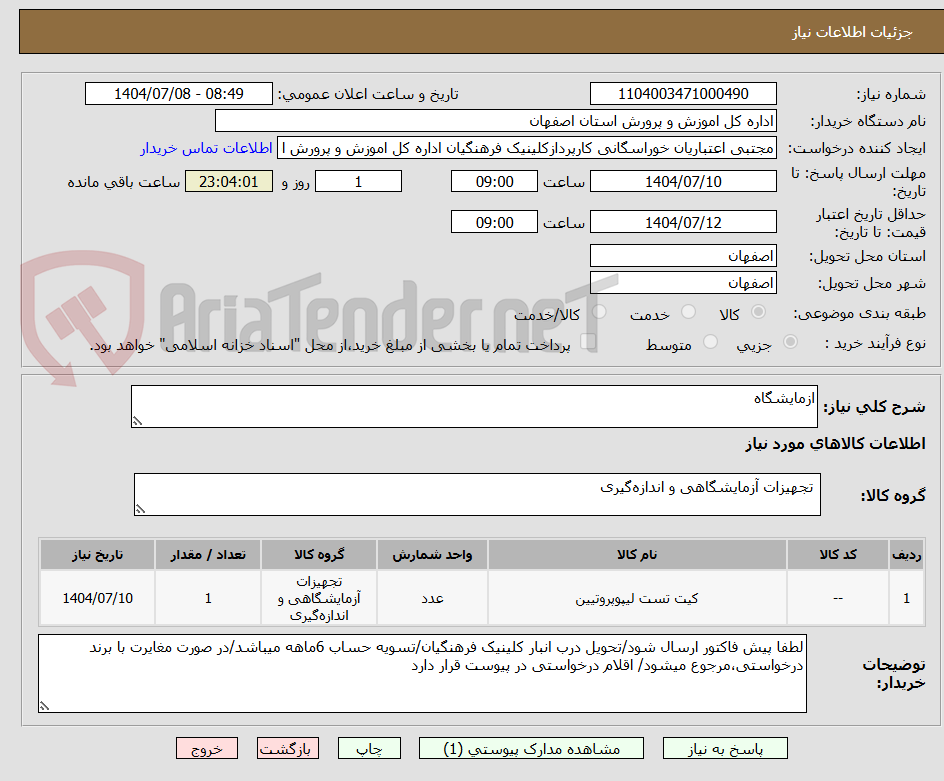
Task: Select the کیت تست لیپوپروتیین table row
Action: tap(637, 597)
